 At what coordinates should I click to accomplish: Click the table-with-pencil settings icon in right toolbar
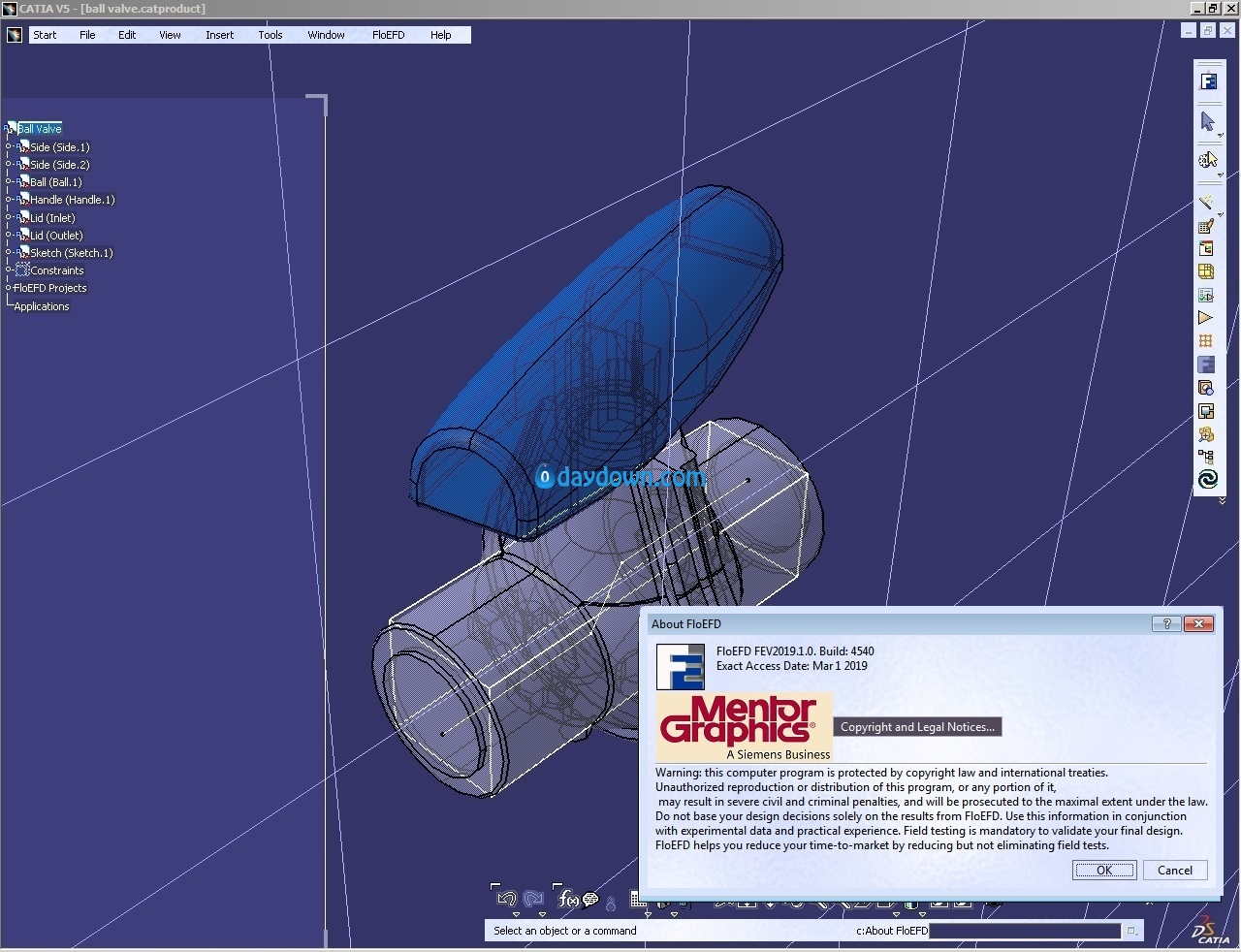point(1206,226)
